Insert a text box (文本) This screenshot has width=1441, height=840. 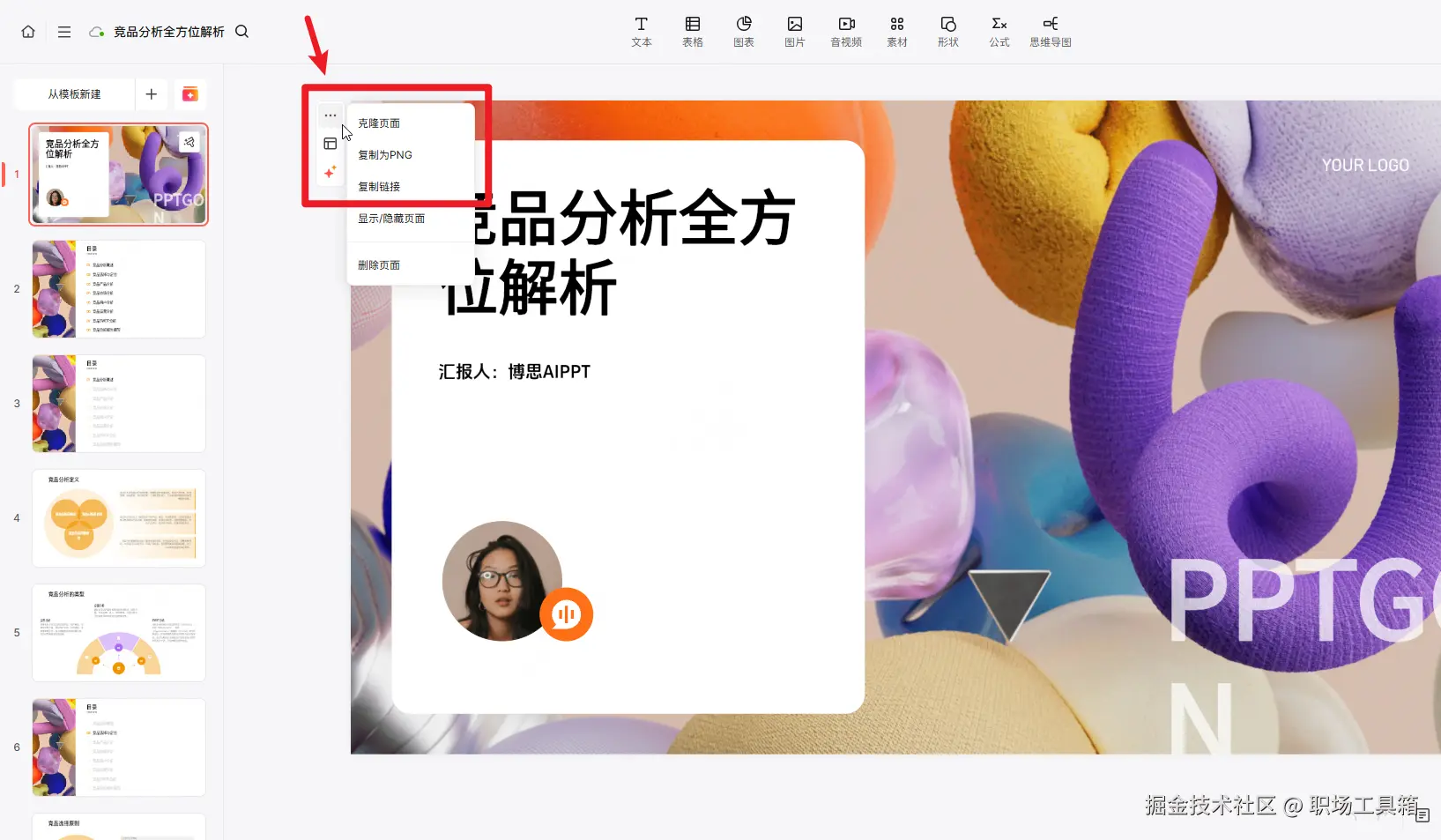pyautogui.click(x=642, y=32)
